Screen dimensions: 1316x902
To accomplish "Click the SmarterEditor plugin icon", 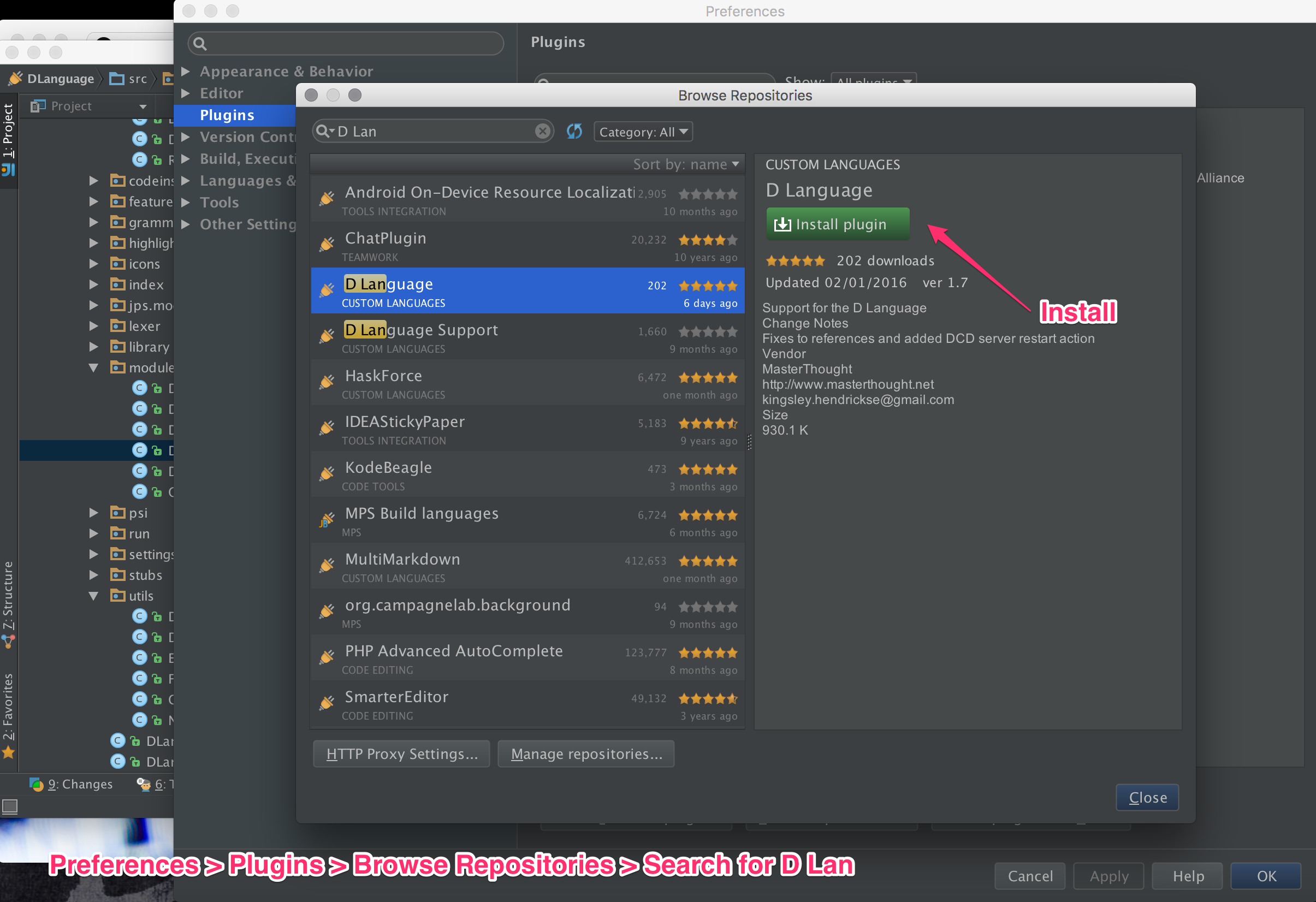I will [x=327, y=703].
